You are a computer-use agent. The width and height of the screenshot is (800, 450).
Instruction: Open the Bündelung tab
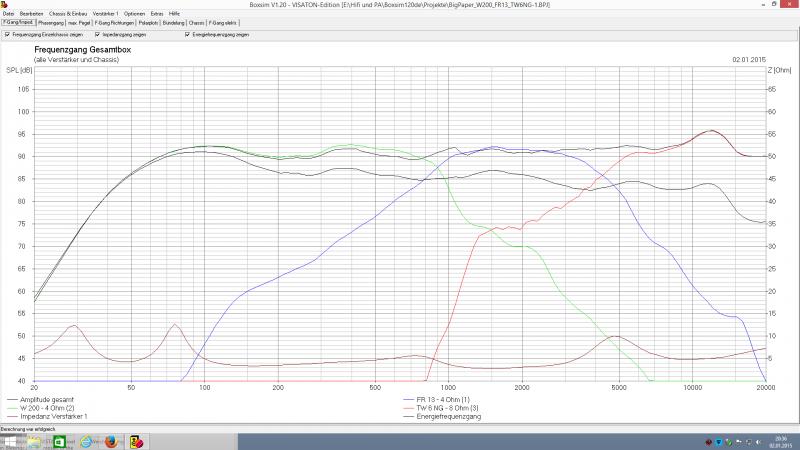[x=173, y=21]
